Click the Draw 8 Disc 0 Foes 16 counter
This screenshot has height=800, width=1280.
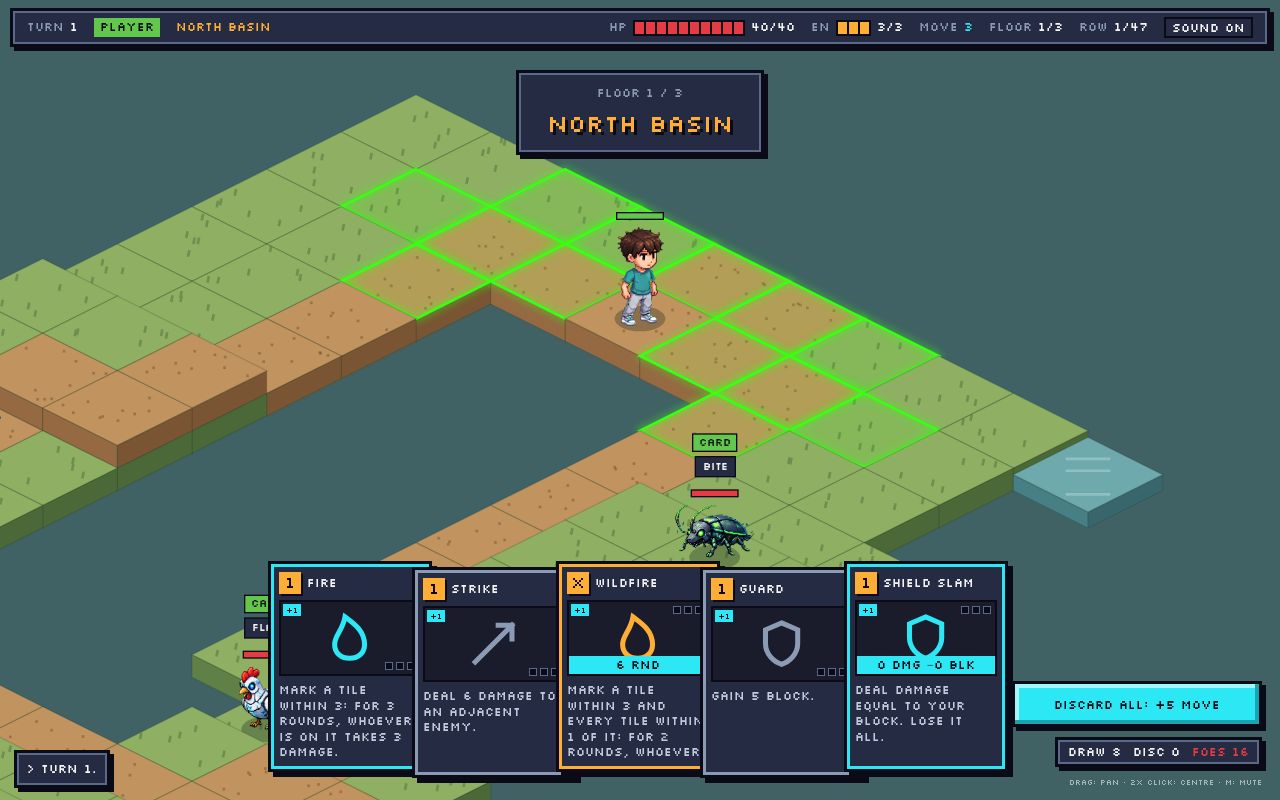point(1159,752)
